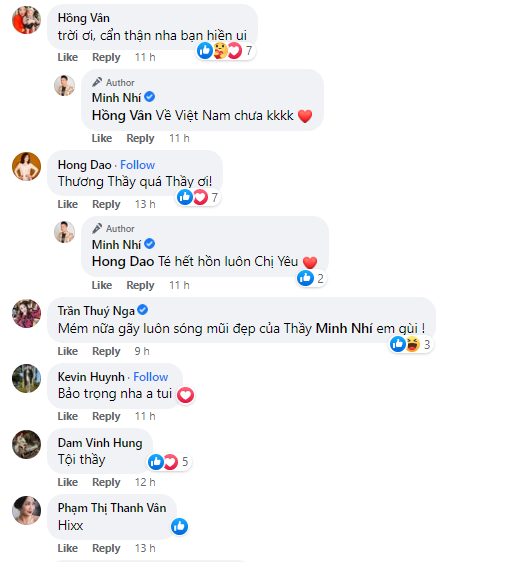Open reactions on Hong Dao's comment

[198, 197]
